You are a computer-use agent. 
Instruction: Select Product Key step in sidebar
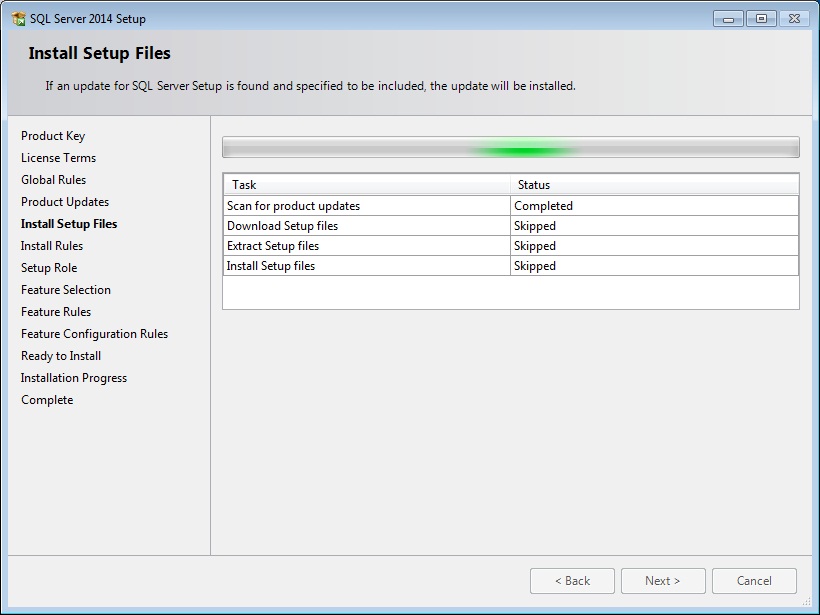tap(53, 136)
